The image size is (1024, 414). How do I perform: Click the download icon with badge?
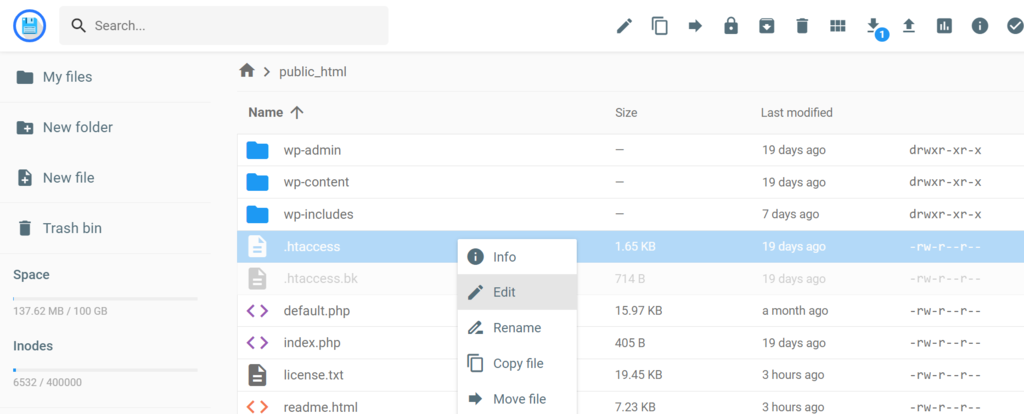tap(873, 25)
